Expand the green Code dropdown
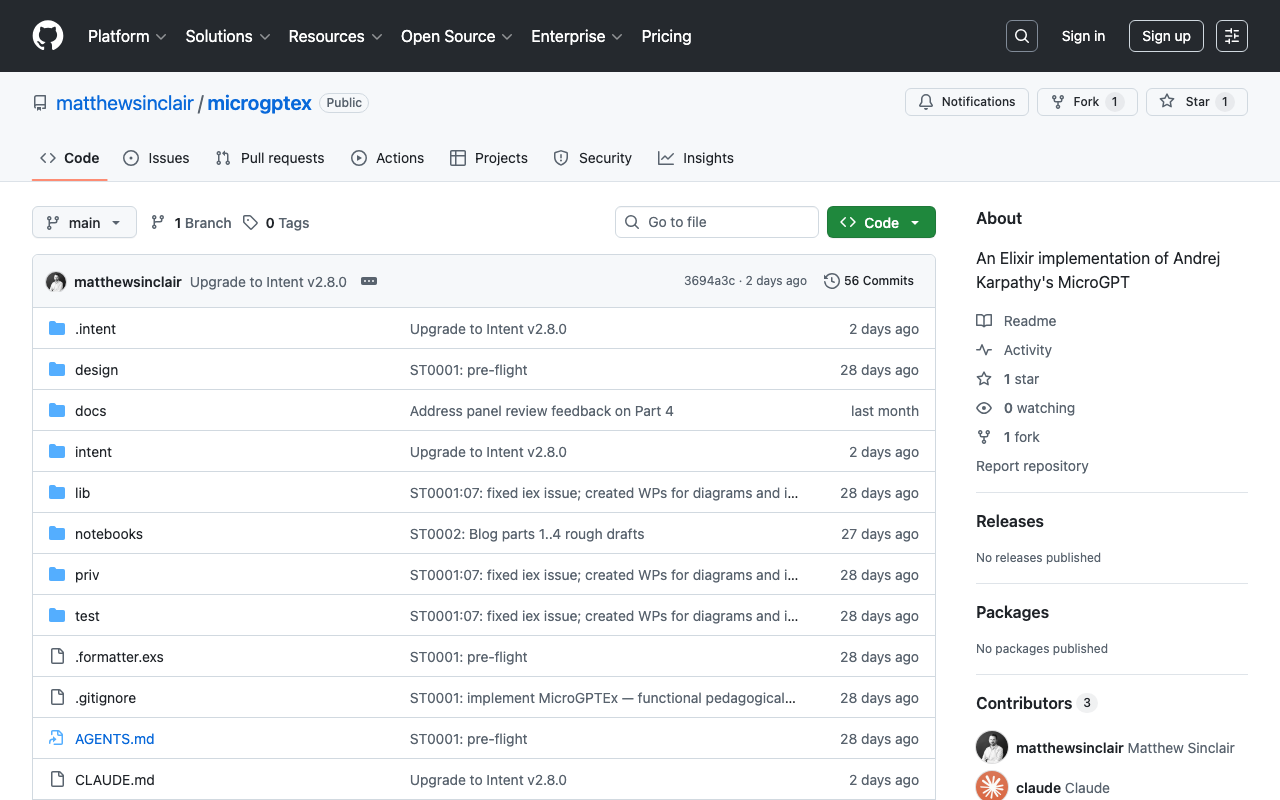The height and width of the screenshot is (800, 1280). 880,223
